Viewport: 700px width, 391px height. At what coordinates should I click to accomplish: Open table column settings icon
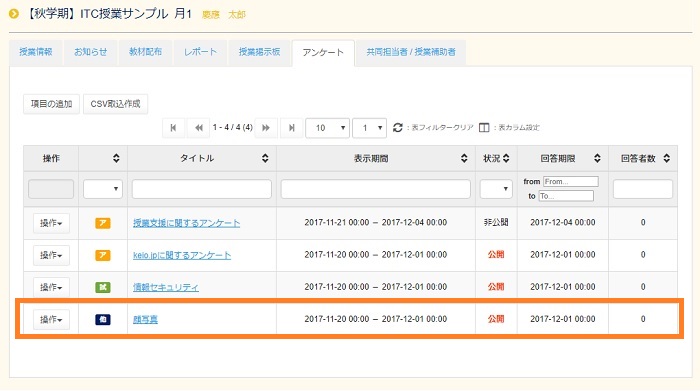484,128
